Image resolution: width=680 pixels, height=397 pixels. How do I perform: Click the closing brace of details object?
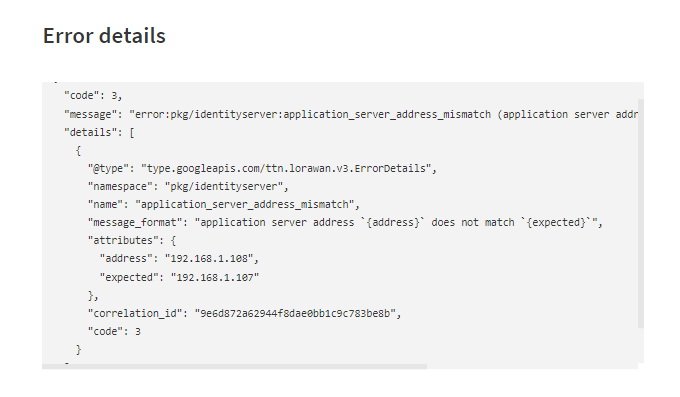click(x=78, y=350)
